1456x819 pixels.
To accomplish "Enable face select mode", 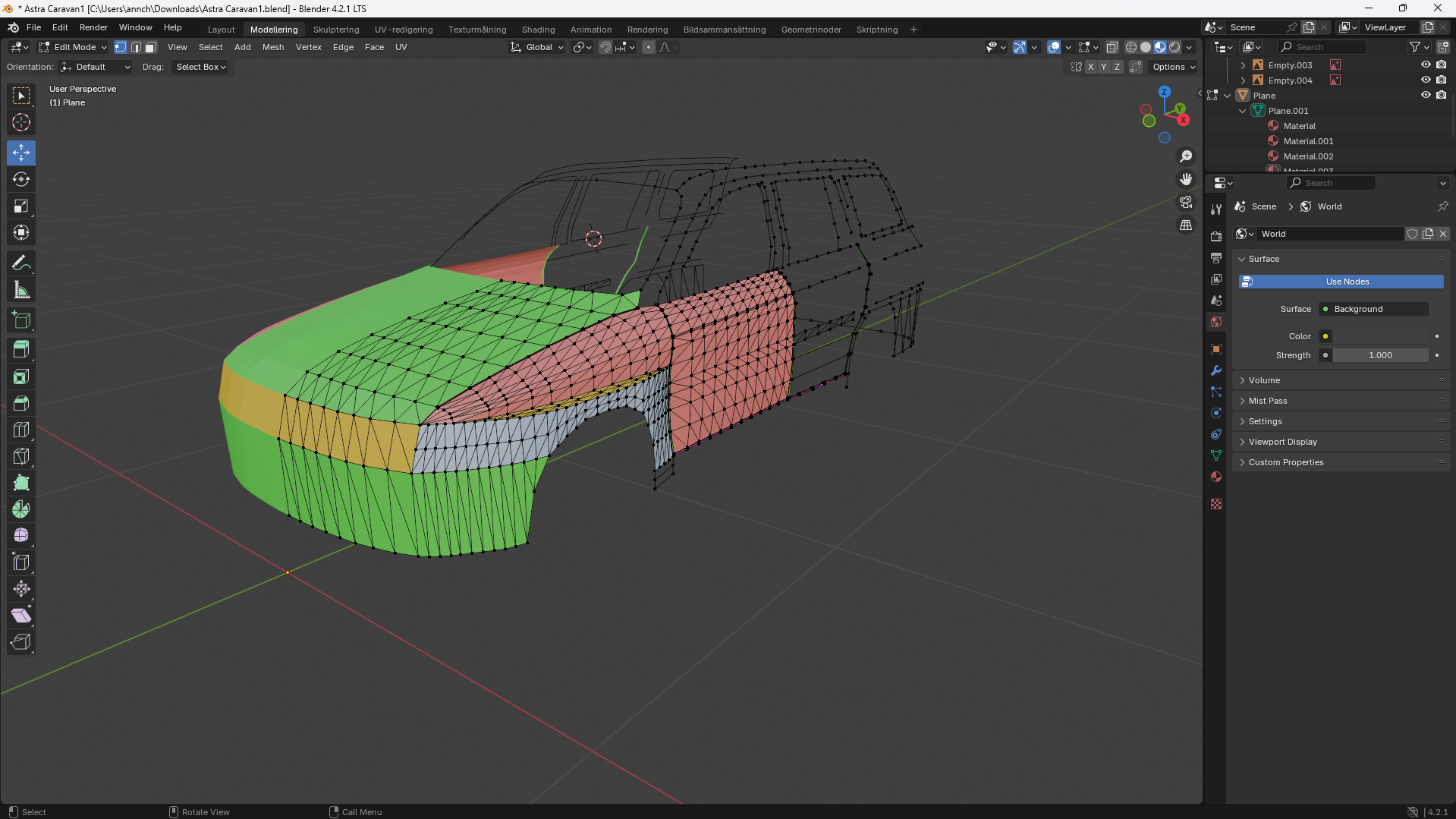I will coord(151,47).
